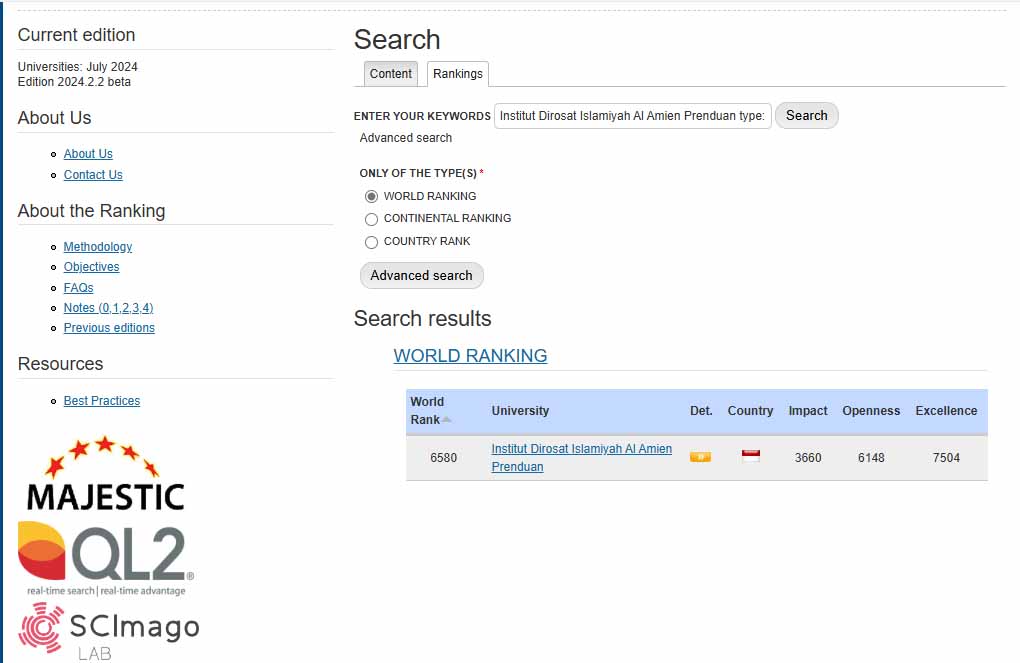Click inside the keywords input field
Viewport: 1020px width, 663px height.
point(630,115)
